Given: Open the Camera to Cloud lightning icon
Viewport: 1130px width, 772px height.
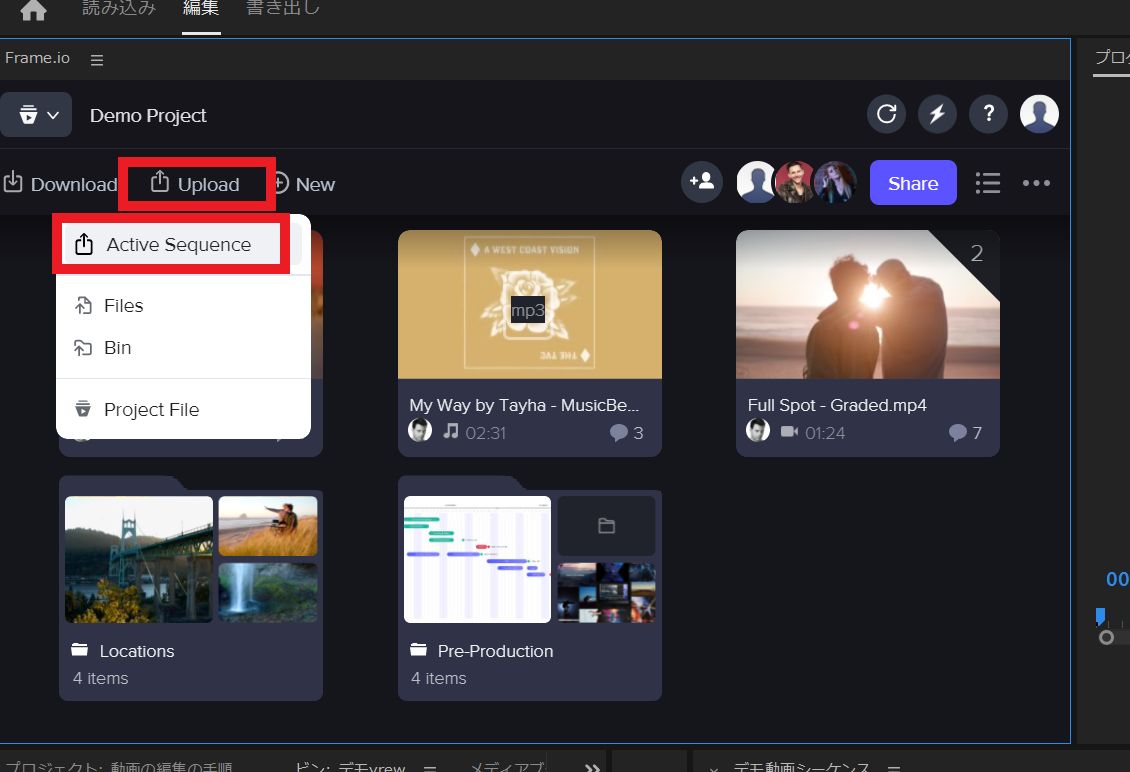Looking at the screenshot, I should click(937, 113).
